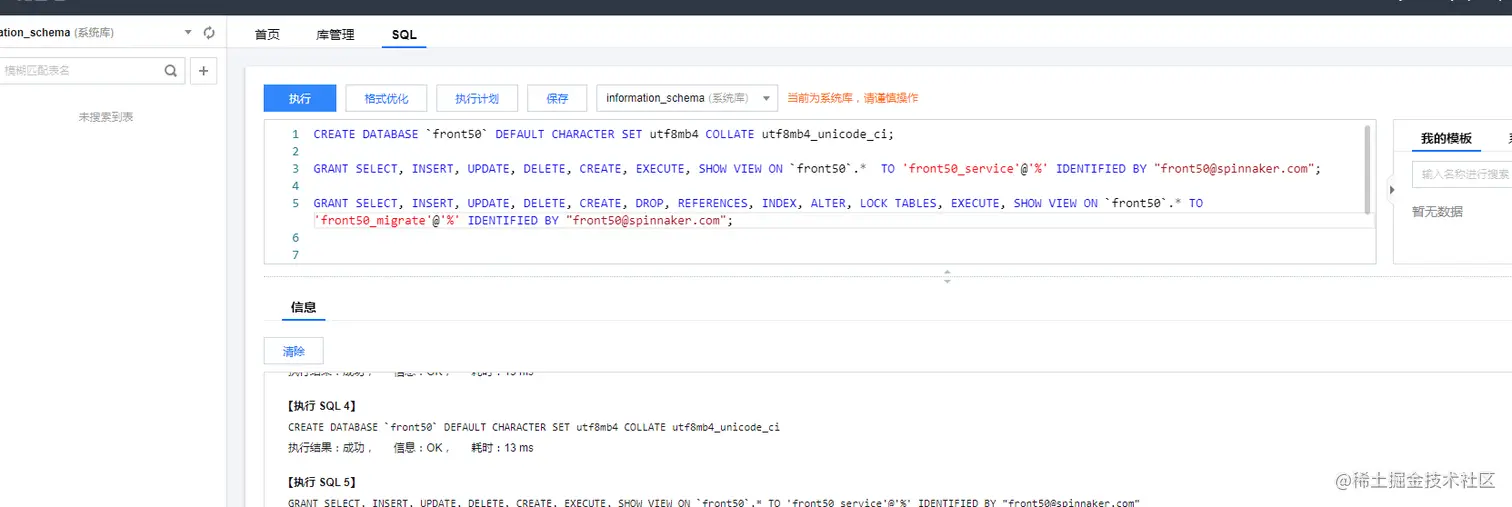Run the SQL with 执行 button
This screenshot has height=507, width=1512.
300,98
